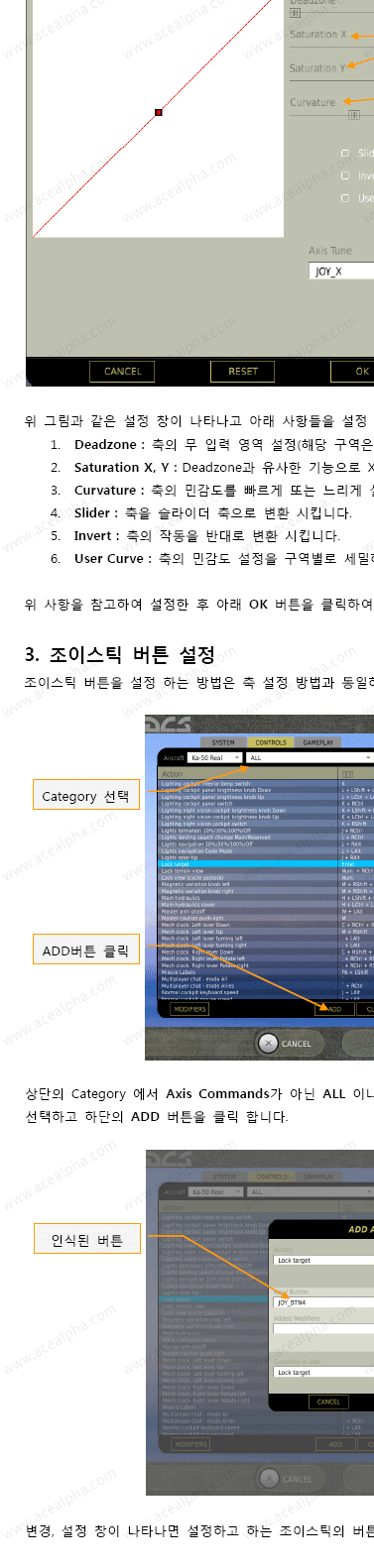
Task: Toggle the Invert checkbox
Action: click(x=345, y=175)
